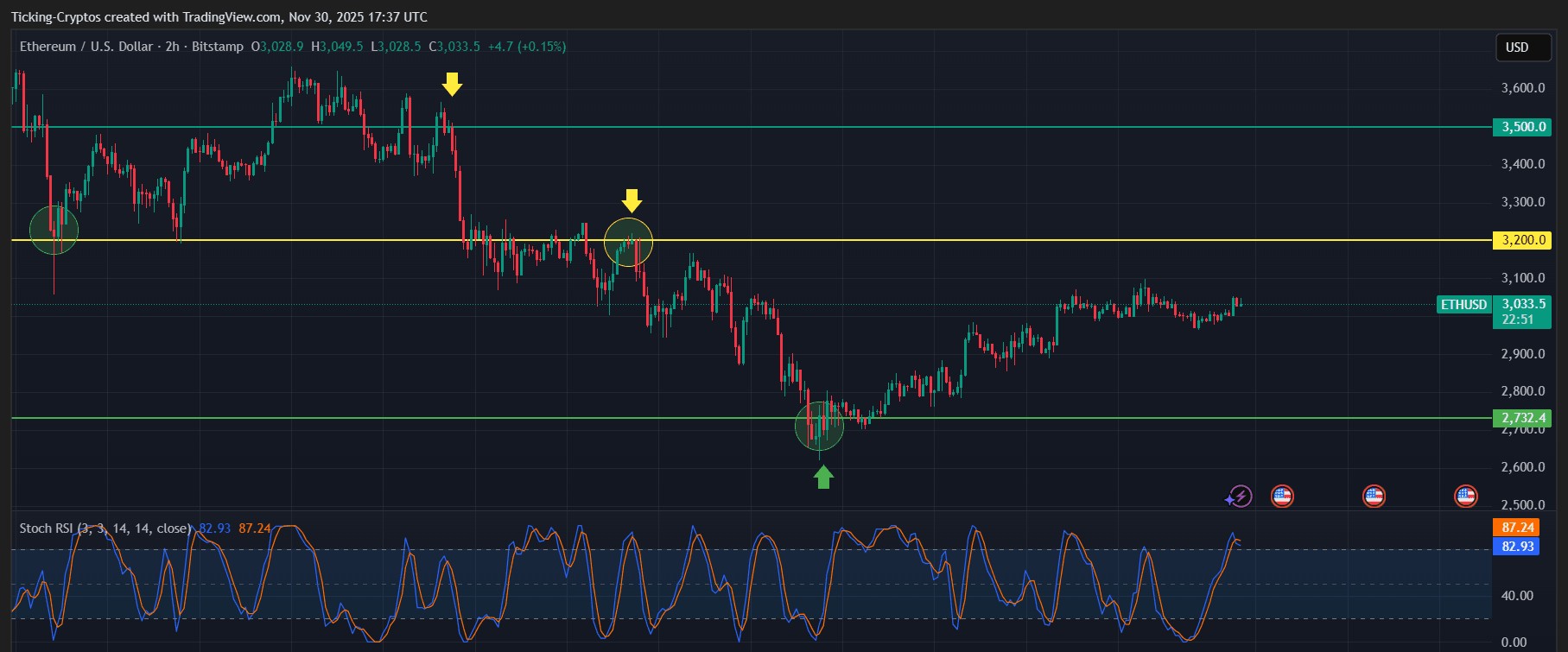Screen dimensions: 1568x652
Task: Click the legend's orange 87.24 D value
Action: 255,528
